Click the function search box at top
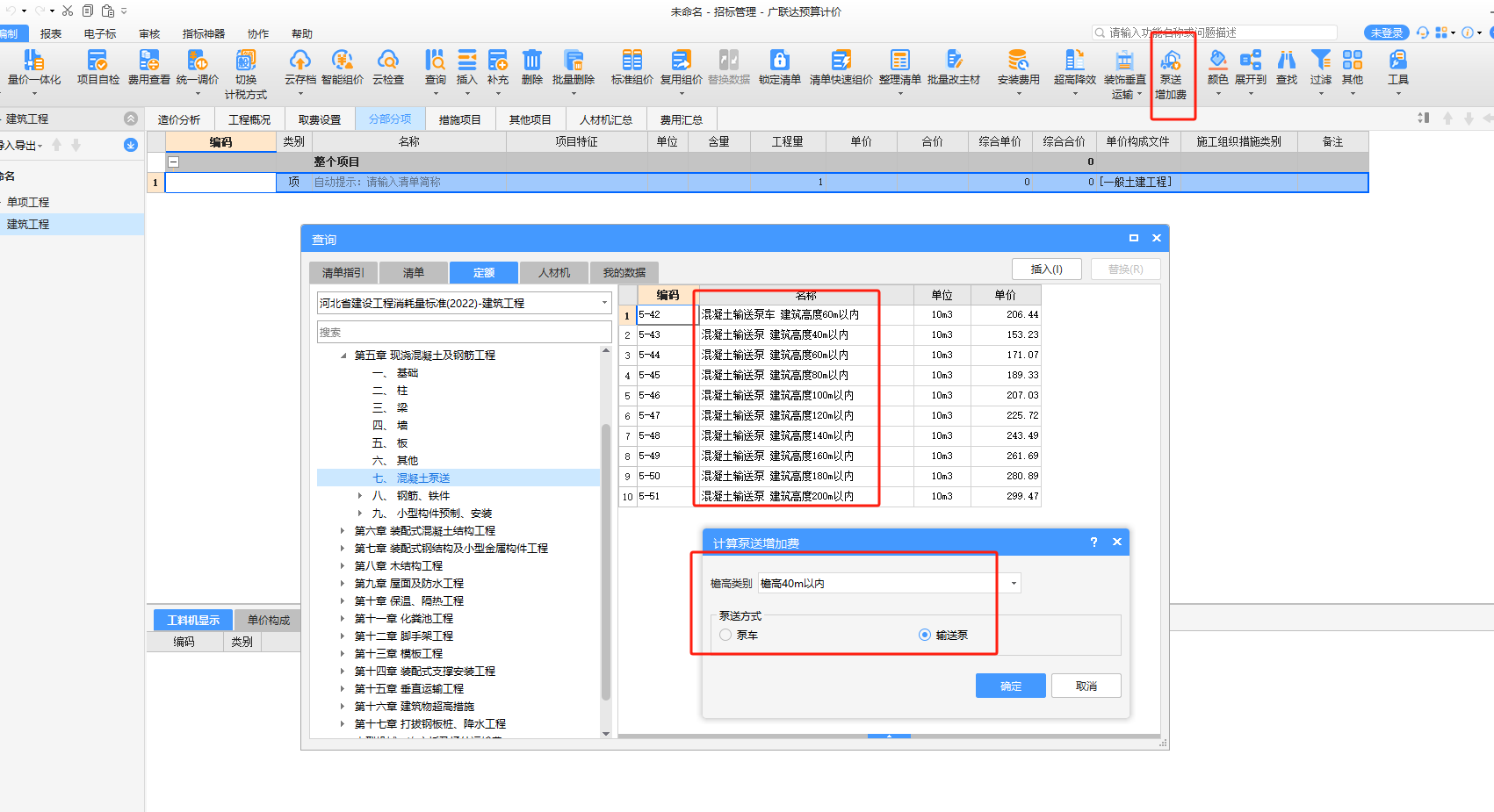The width and height of the screenshot is (1494, 812). (1215, 32)
